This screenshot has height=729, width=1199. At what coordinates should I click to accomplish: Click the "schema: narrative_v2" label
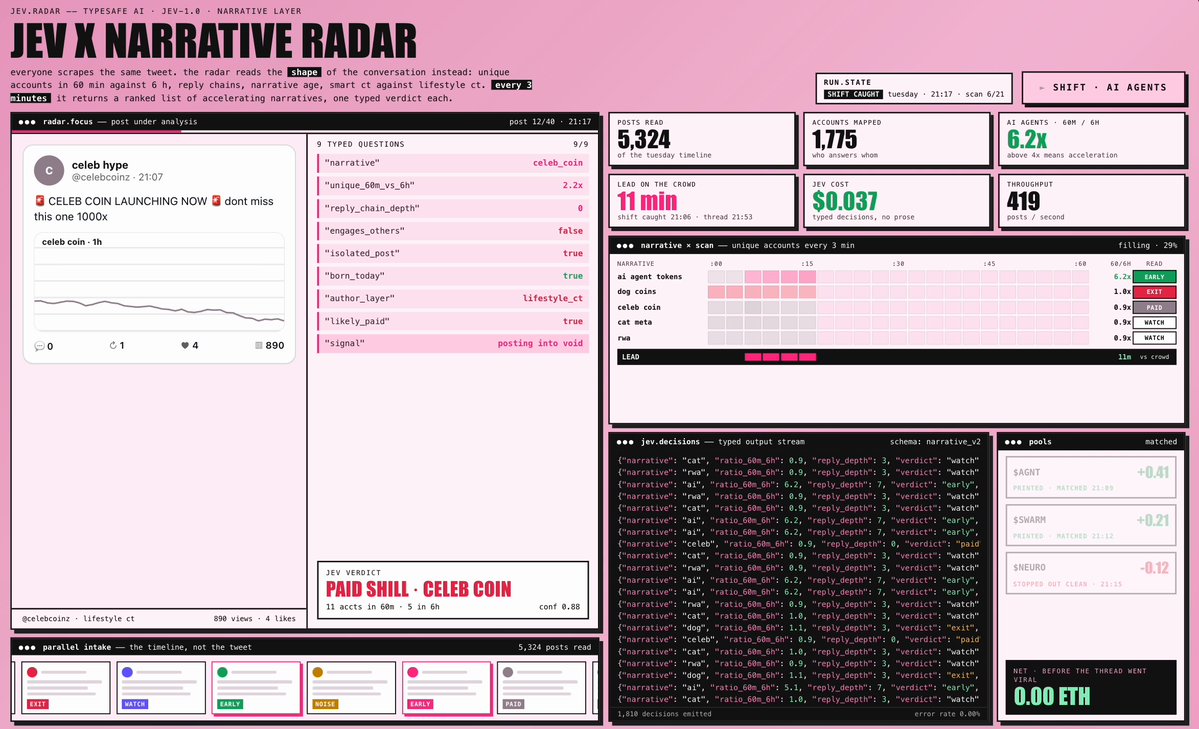tap(935, 441)
